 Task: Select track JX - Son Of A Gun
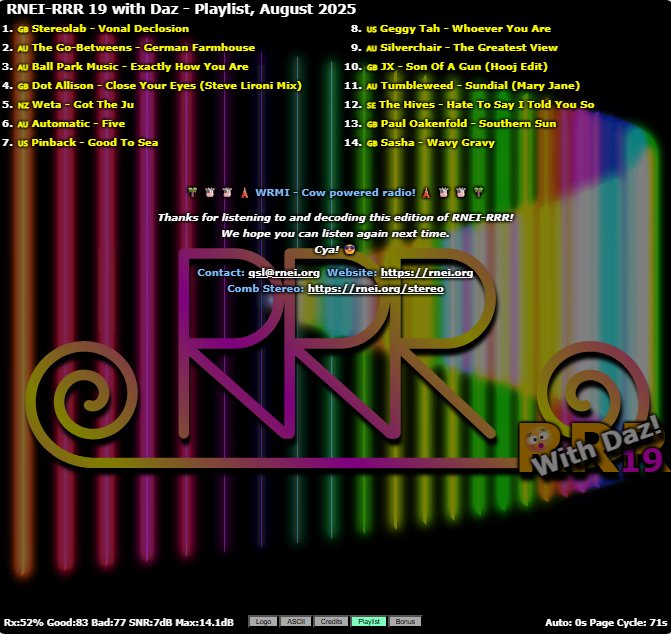click(x=464, y=67)
